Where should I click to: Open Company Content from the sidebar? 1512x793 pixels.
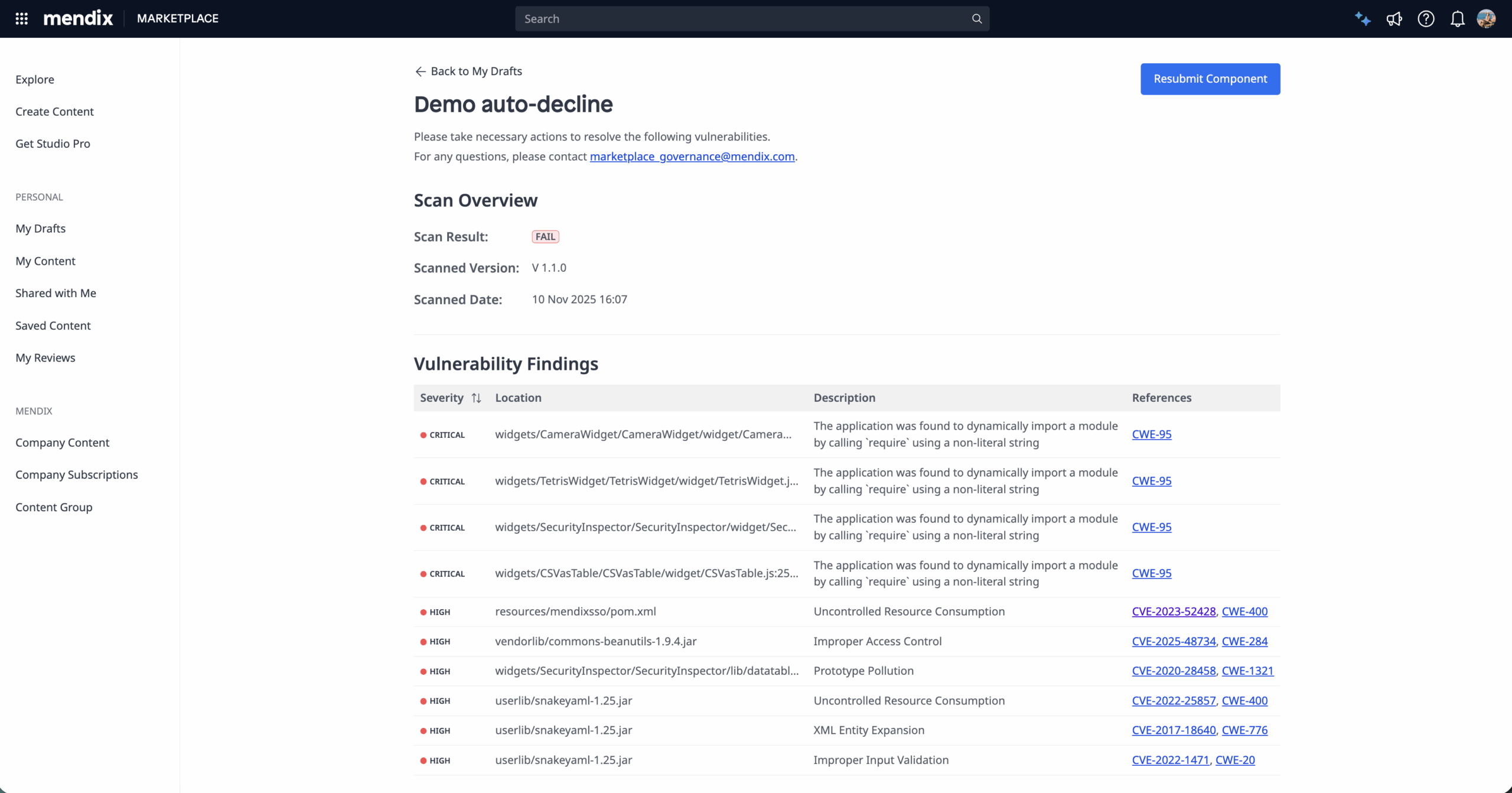coord(62,442)
